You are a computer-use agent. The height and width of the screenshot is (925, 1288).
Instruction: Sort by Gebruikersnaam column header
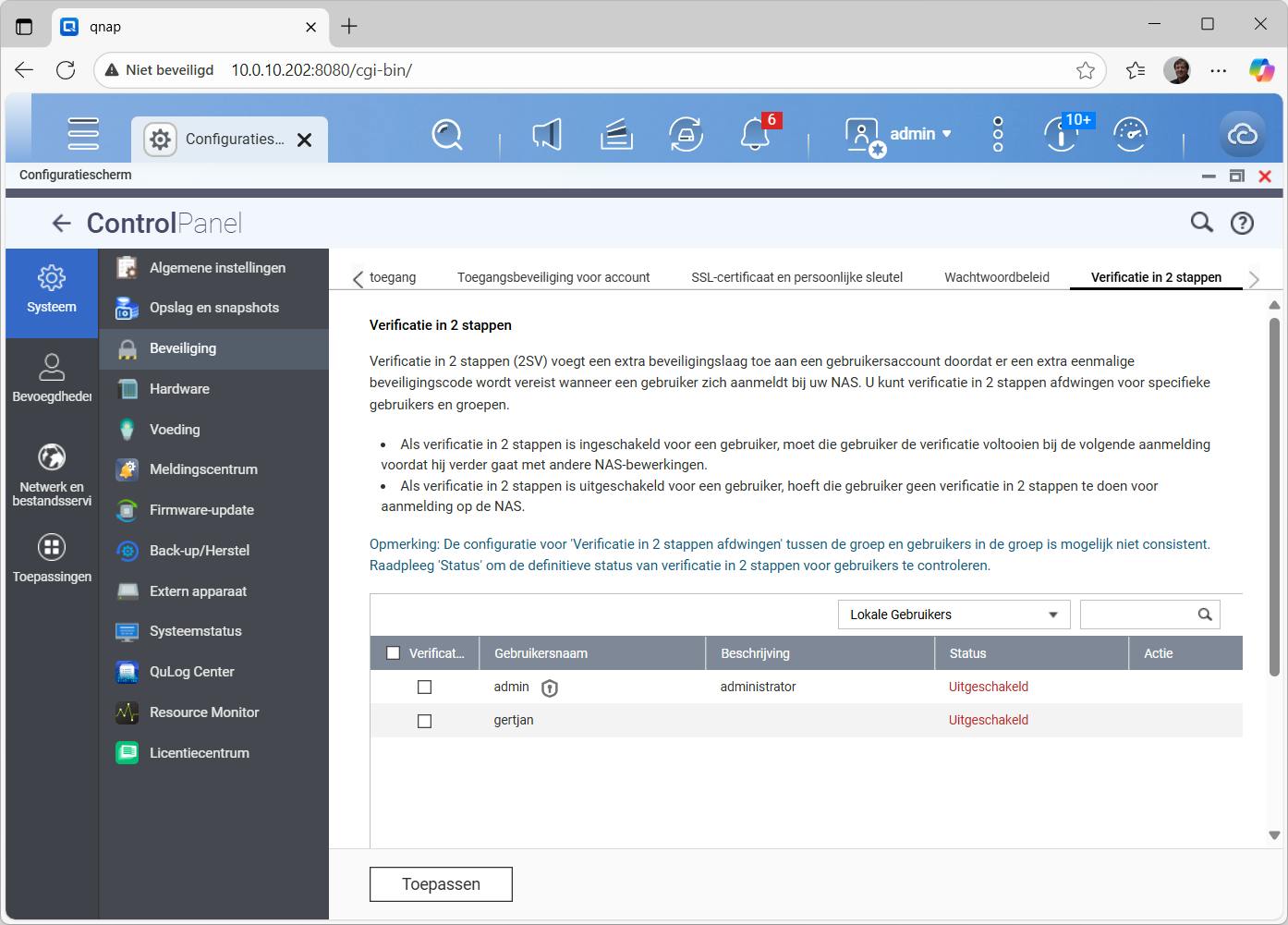tap(592, 653)
